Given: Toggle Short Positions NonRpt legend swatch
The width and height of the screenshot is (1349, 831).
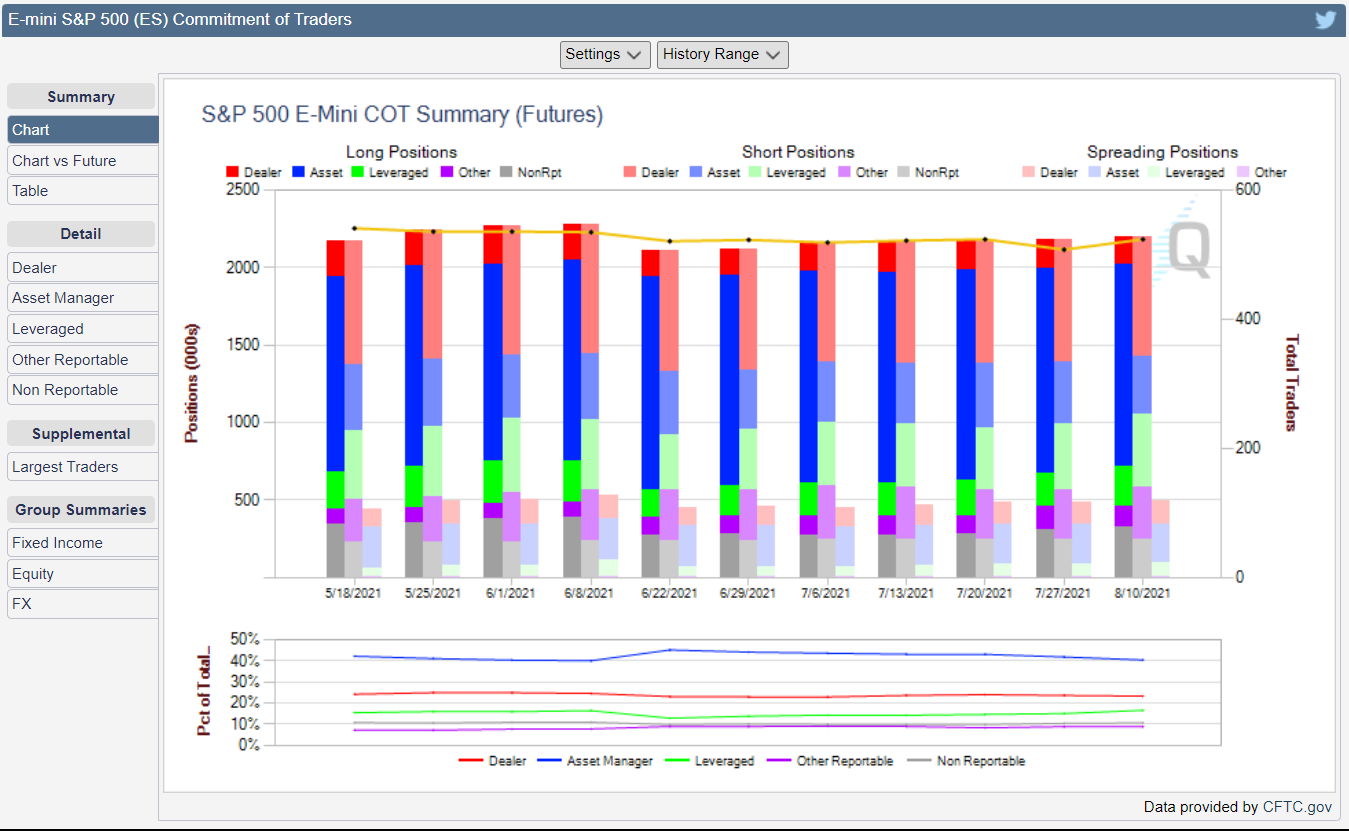Looking at the screenshot, I should click(903, 172).
